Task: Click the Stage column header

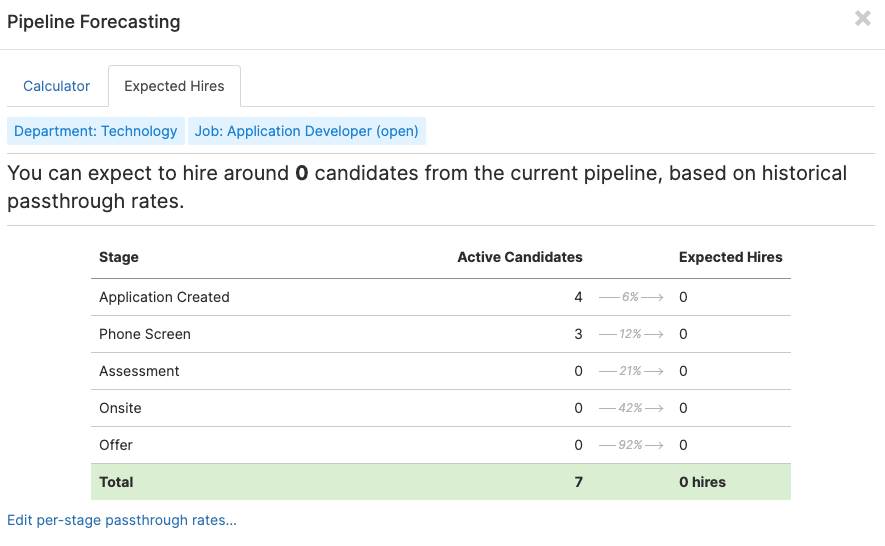Action: pyautogui.click(x=119, y=257)
